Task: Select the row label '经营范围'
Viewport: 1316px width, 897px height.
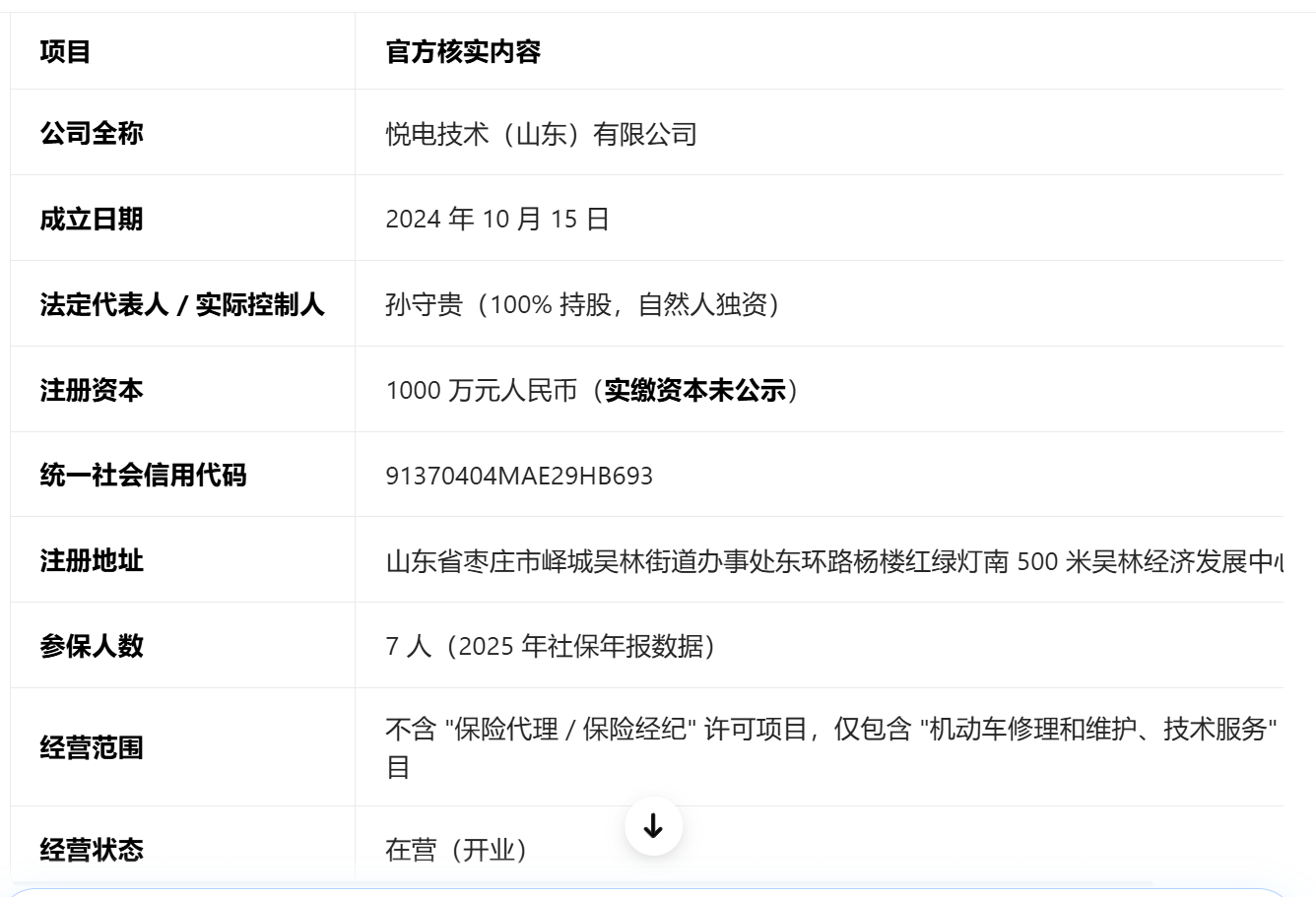Action: click(x=92, y=747)
